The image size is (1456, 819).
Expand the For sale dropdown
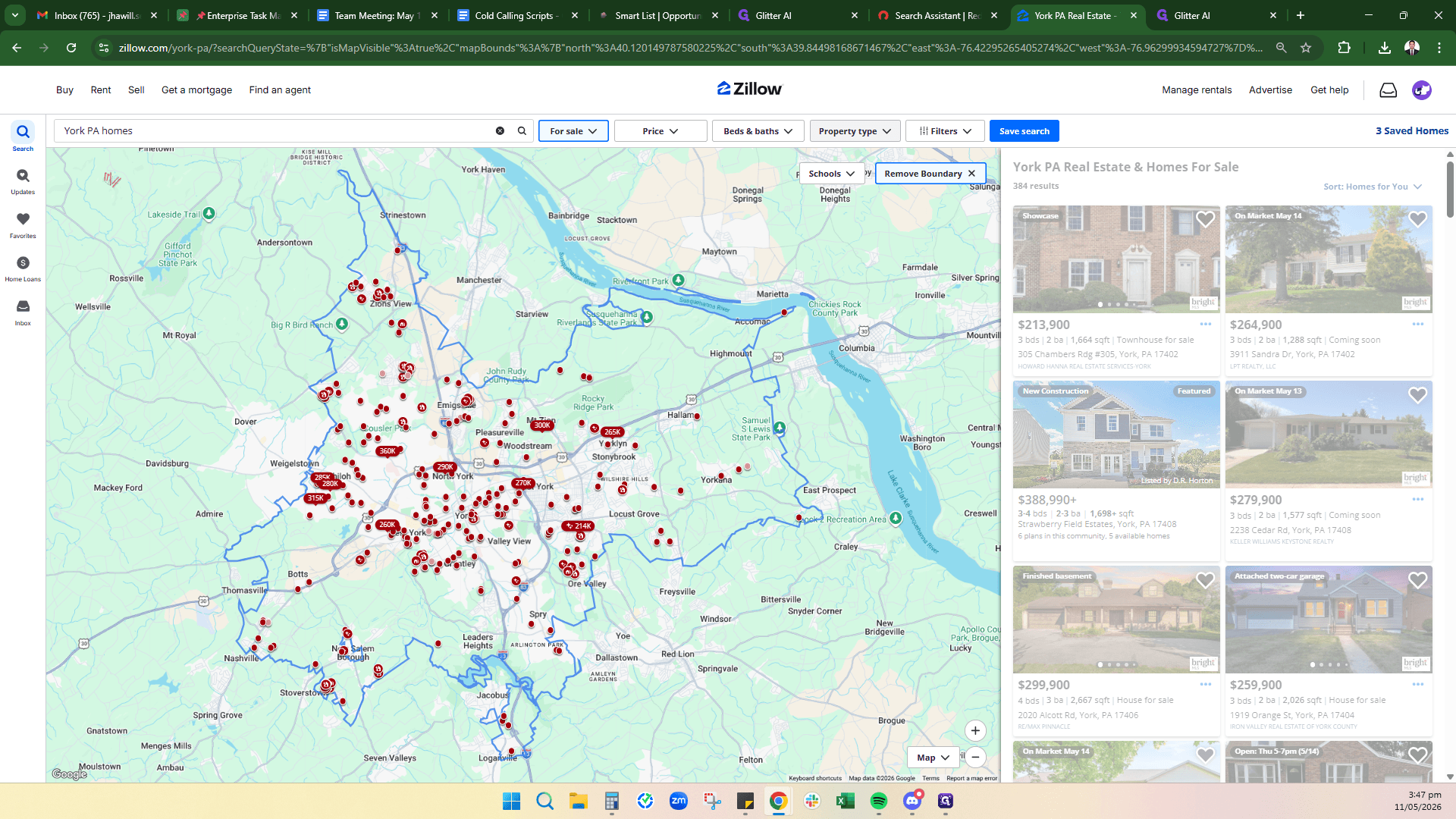click(573, 131)
